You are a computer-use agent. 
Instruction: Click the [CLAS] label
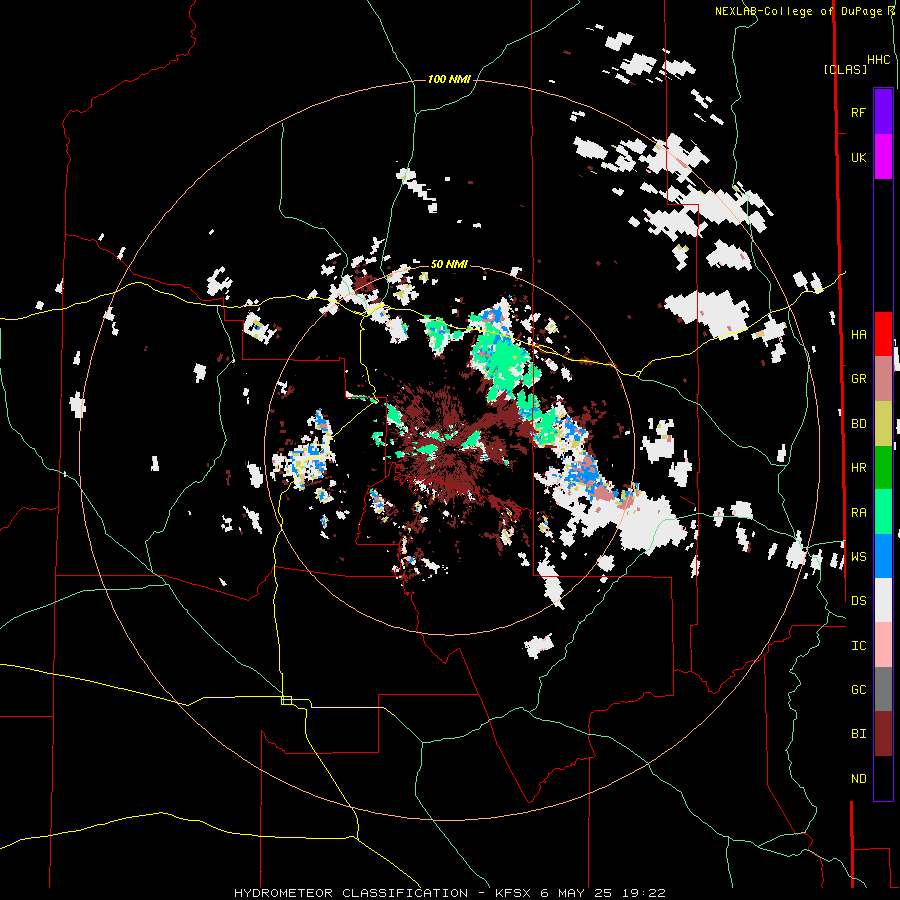pyautogui.click(x=845, y=69)
